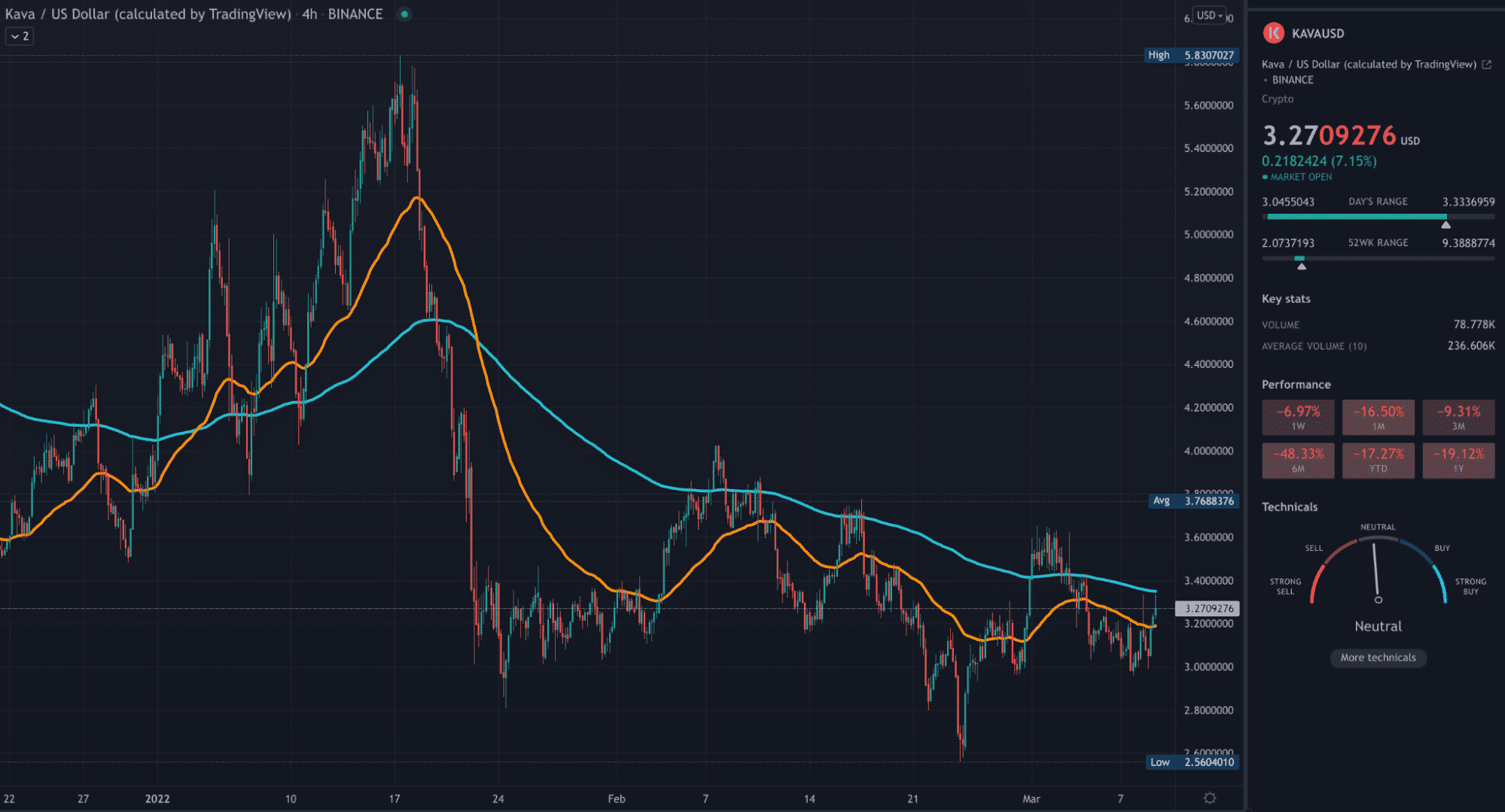Click the Performance section heading
The width and height of the screenshot is (1505, 812).
(1296, 385)
